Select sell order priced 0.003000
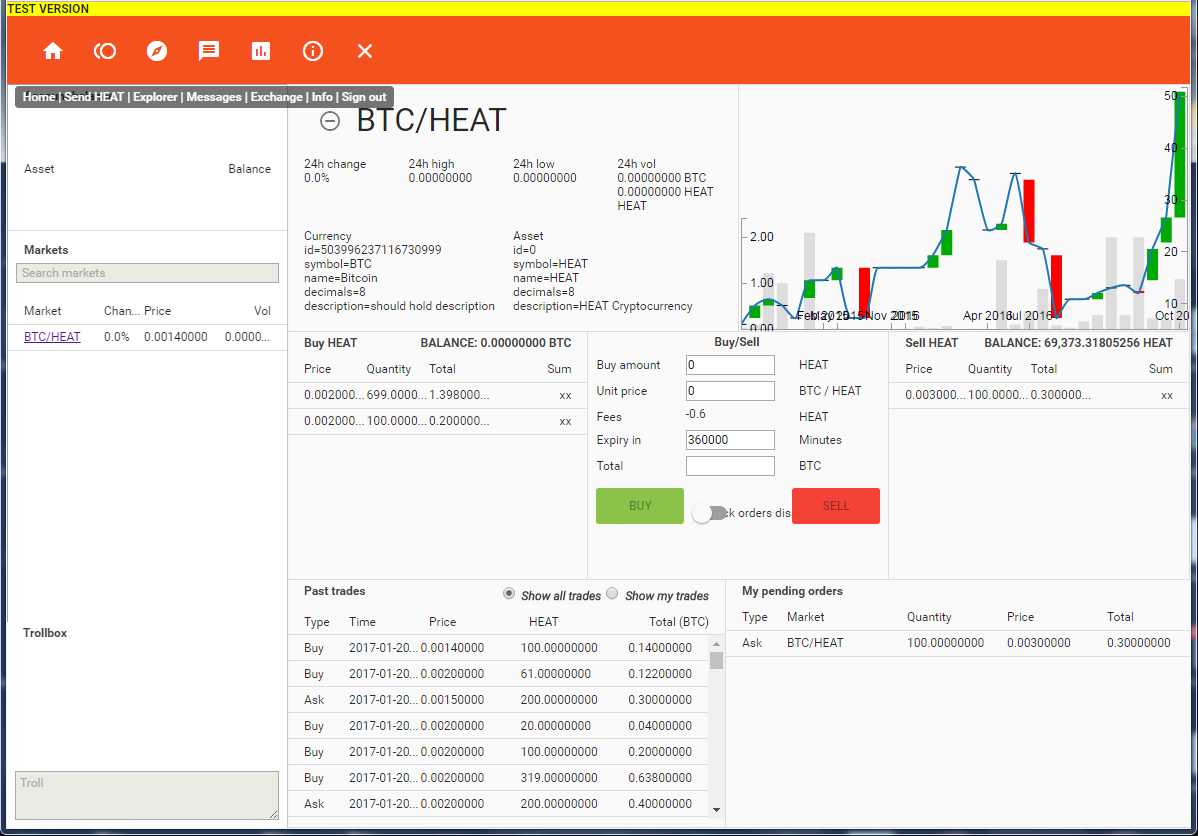Image resolution: width=1198 pixels, height=836 pixels. [1039, 395]
